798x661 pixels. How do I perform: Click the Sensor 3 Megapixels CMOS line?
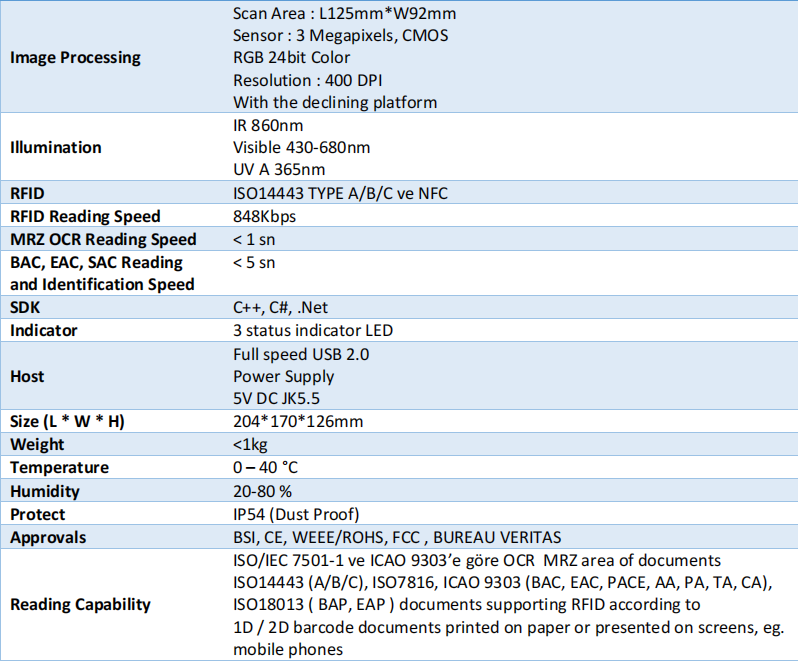pos(340,36)
